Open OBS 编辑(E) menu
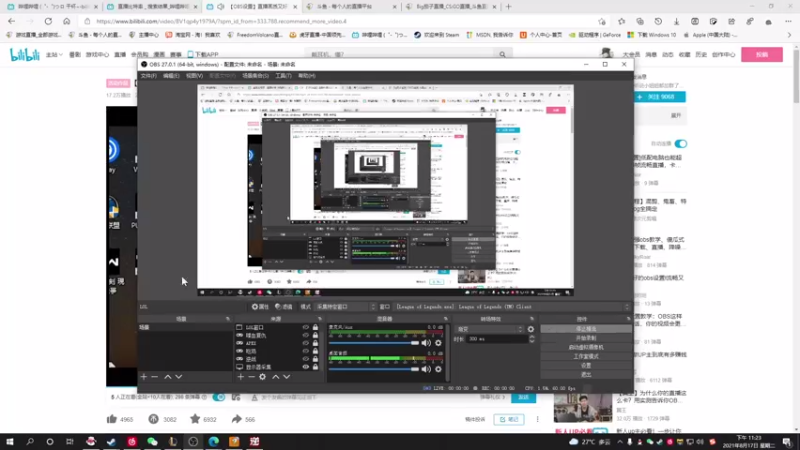The image size is (800, 450). click(171, 76)
